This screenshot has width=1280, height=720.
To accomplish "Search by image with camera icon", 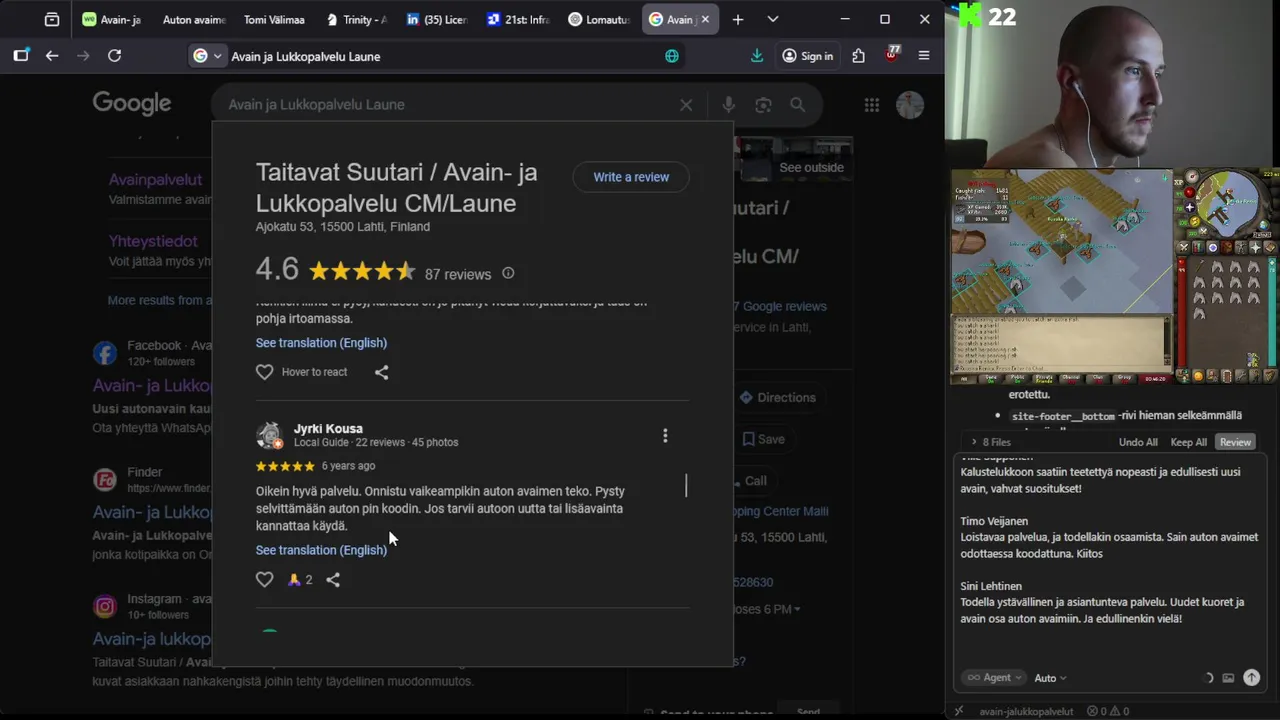I will click(763, 105).
